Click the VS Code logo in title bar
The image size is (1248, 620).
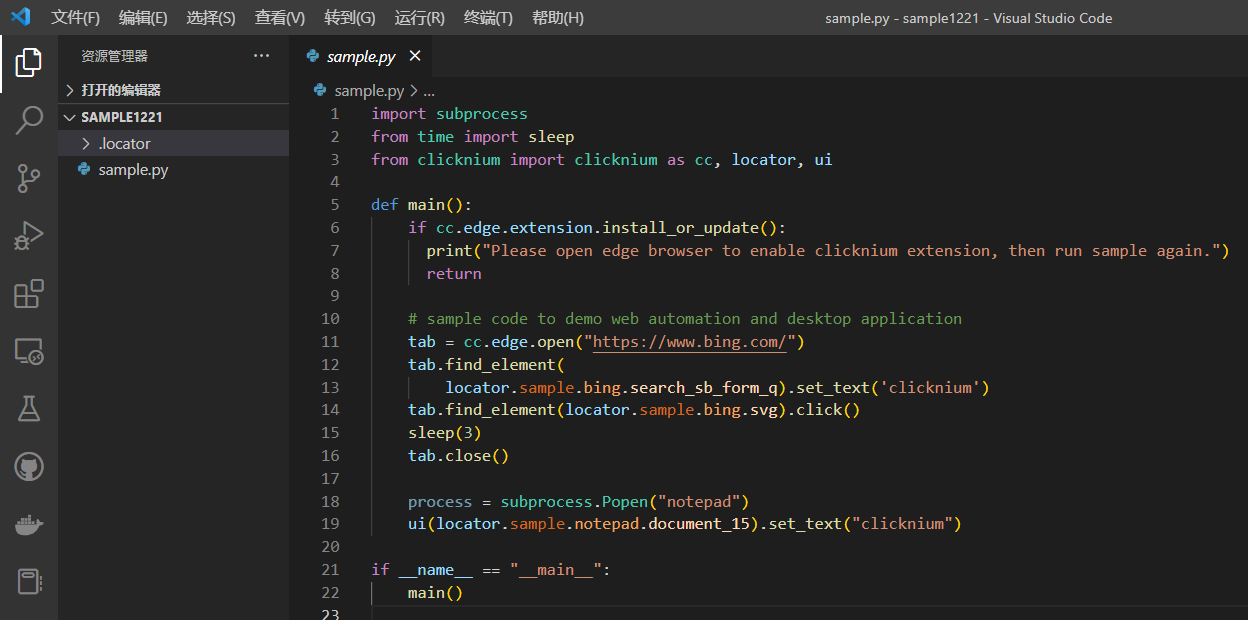pos(20,17)
